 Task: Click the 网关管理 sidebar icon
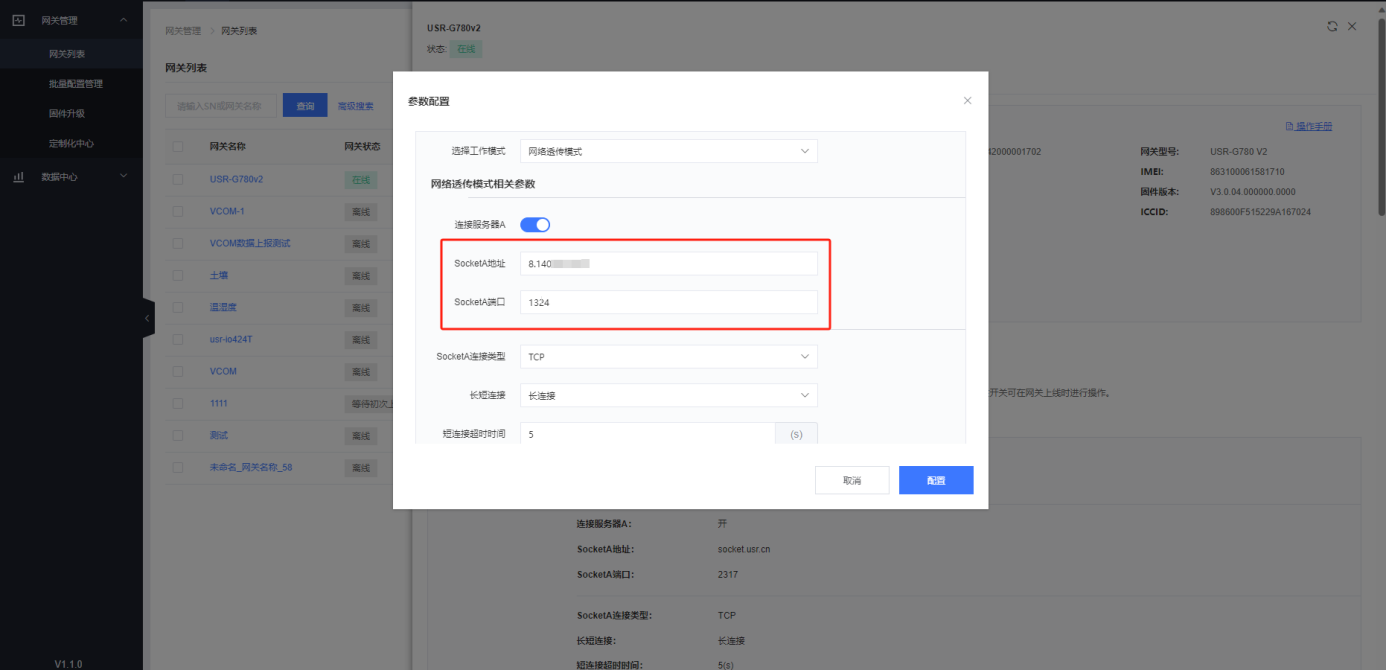[x=18, y=20]
